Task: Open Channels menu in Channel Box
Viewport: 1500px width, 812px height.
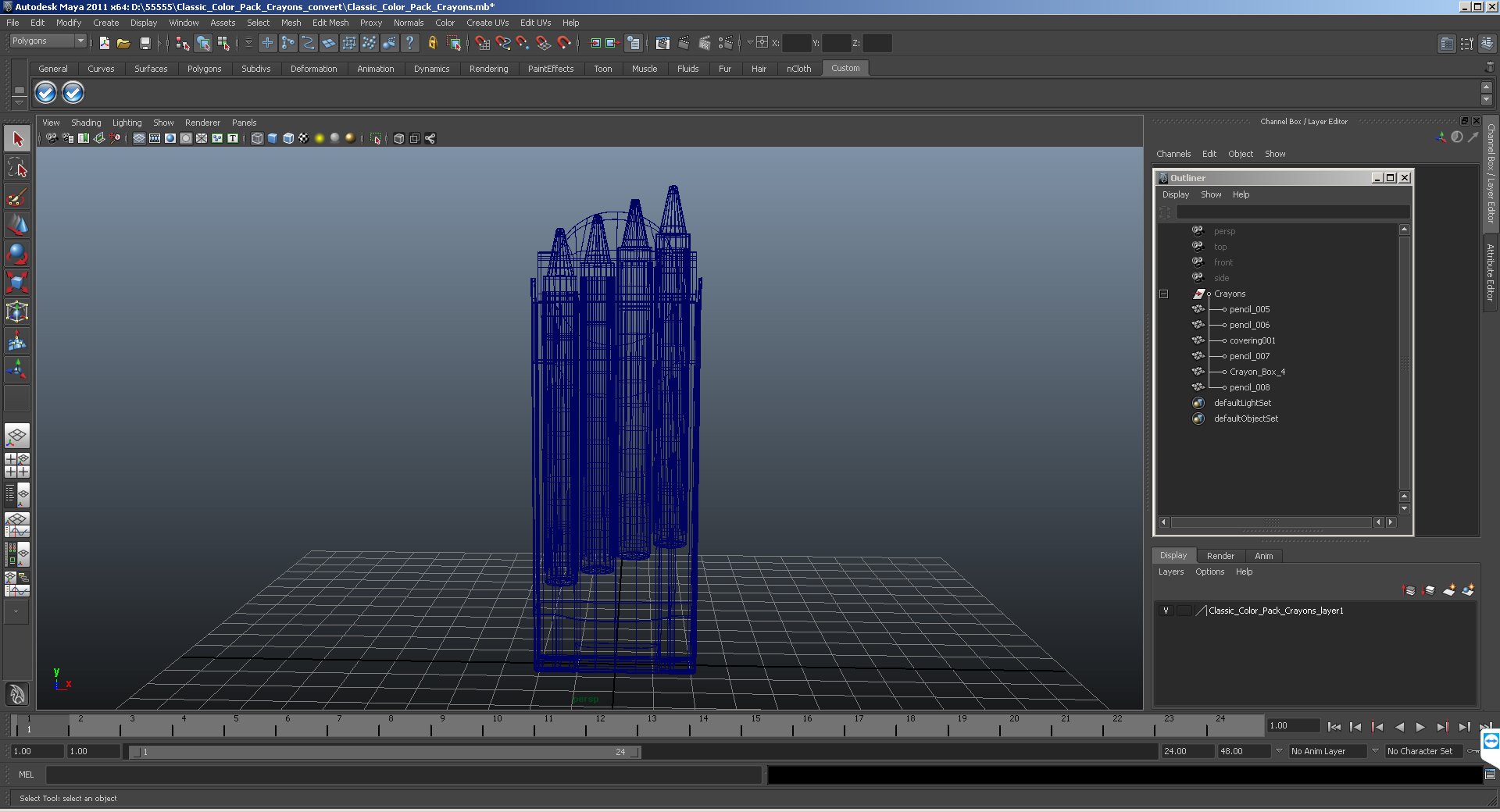Action: pyautogui.click(x=1173, y=154)
